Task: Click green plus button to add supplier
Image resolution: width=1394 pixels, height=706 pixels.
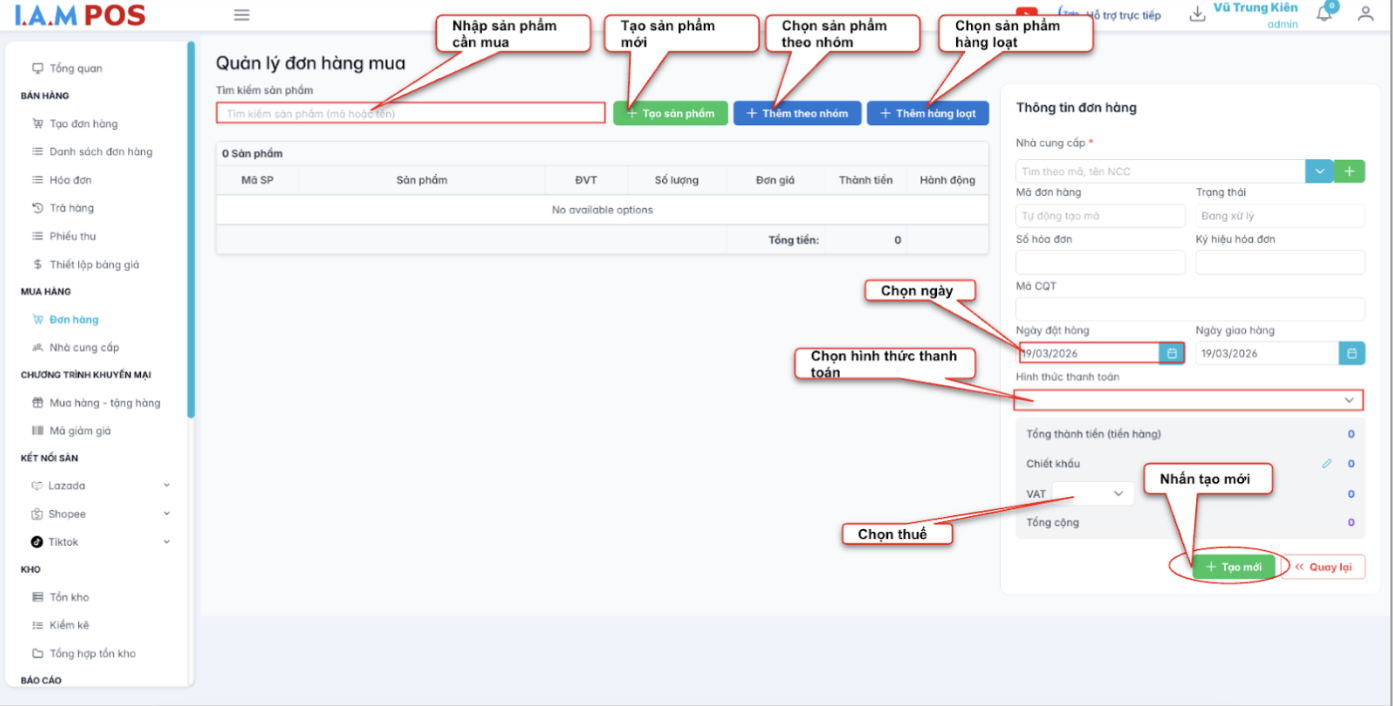Action: [1349, 172]
